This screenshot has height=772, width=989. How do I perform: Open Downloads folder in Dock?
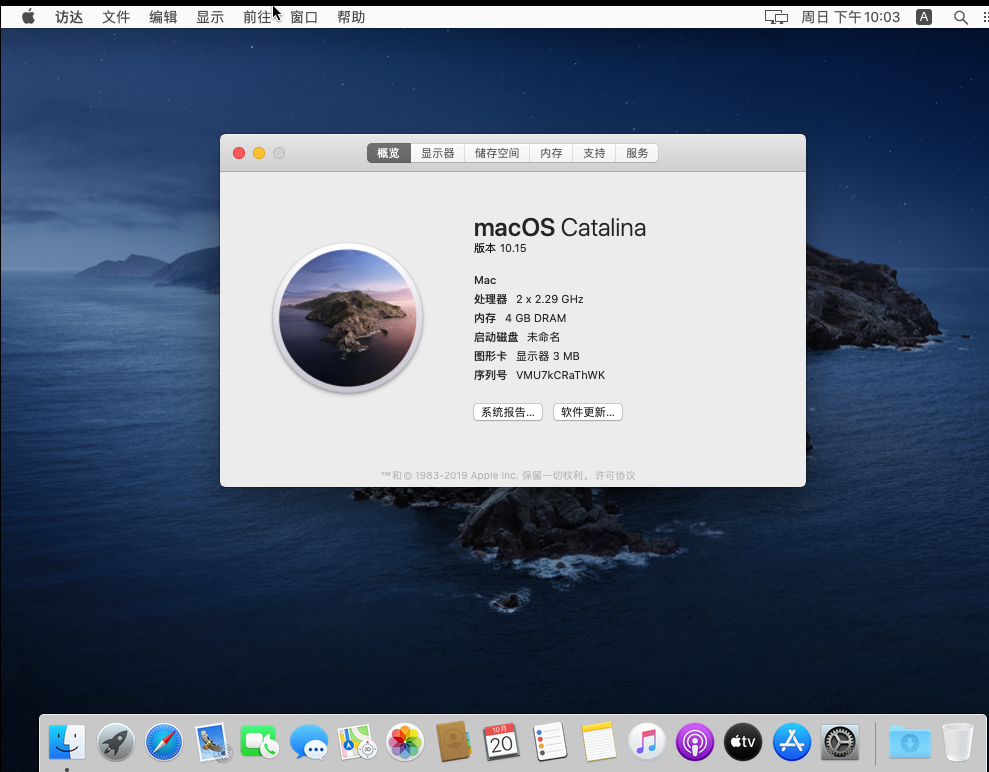[x=910, y=742]
